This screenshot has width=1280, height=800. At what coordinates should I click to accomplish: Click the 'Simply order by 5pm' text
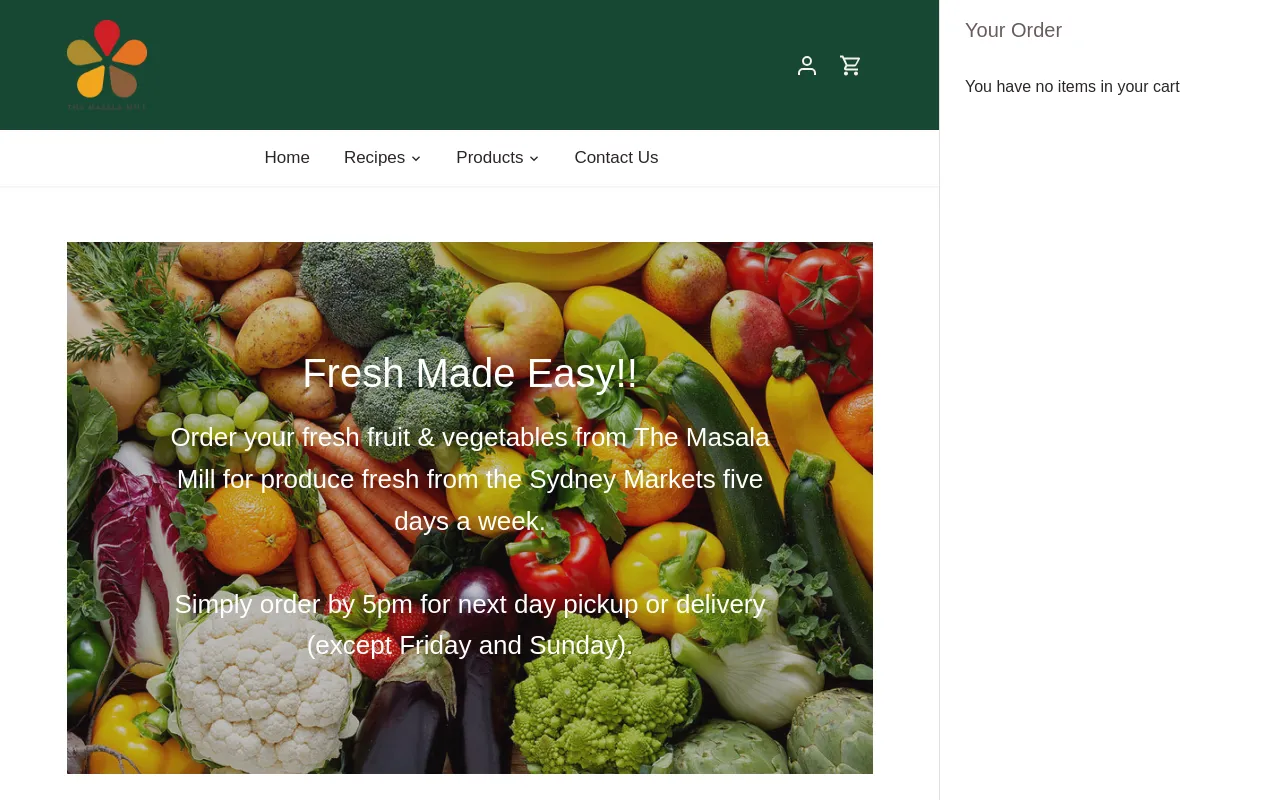(x=470, y=625)
